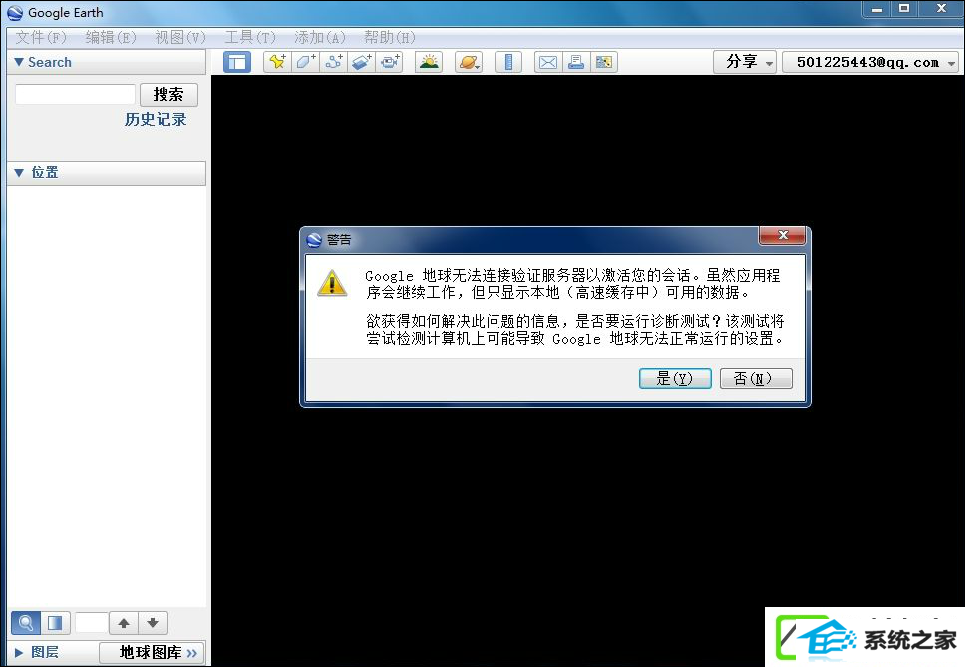Record a tour with the camera icon
The height and width of the screenshot is (667, 965).
[390, 62]
